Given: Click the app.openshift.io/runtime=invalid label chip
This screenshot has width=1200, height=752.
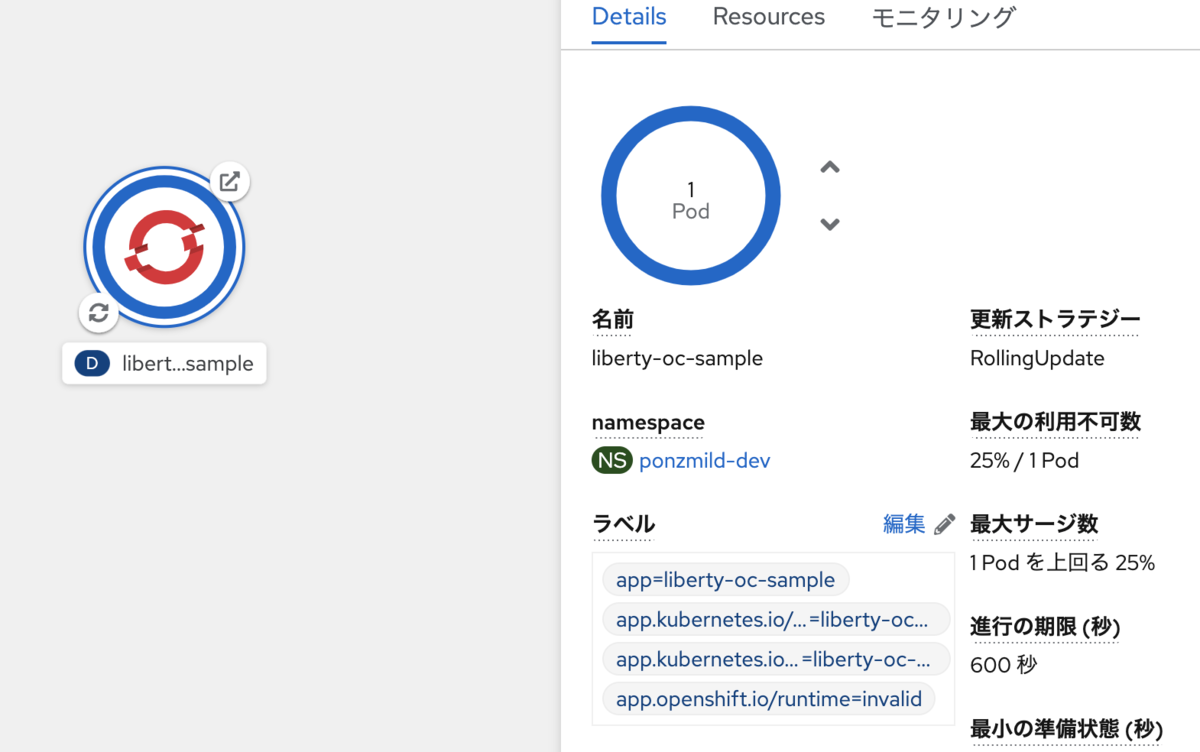Looking at the screenshot, I should tap(769, 699).
